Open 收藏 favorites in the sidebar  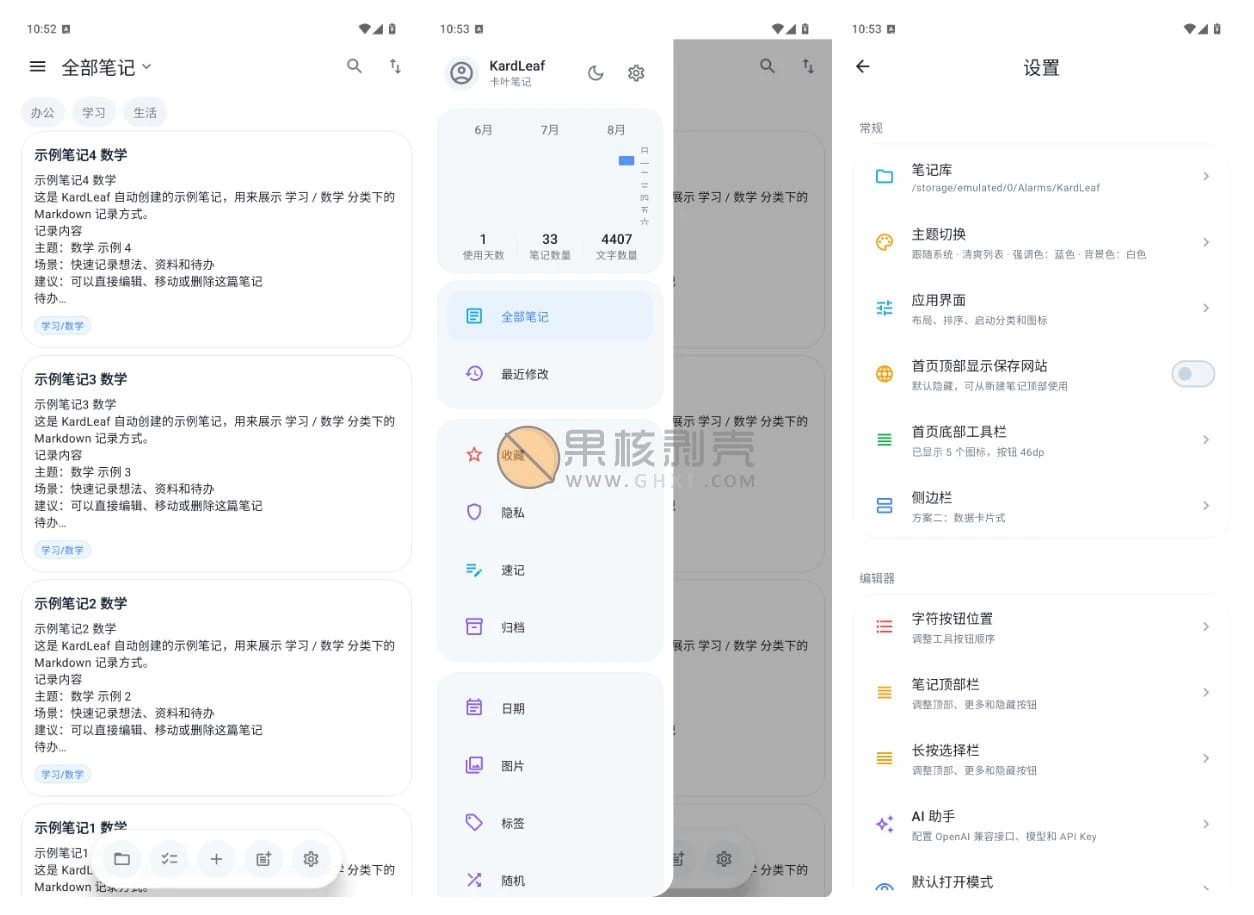(550, 455)
